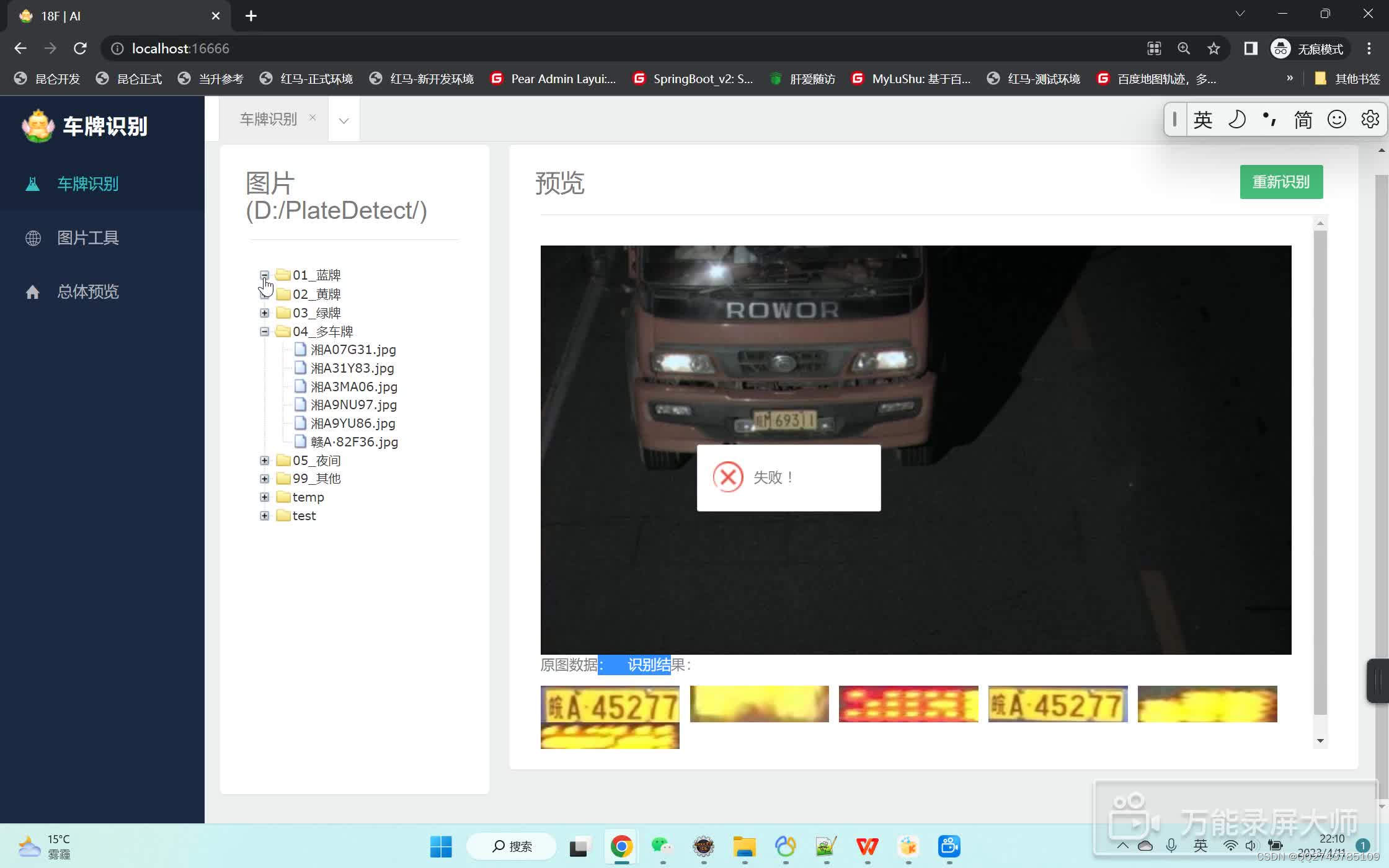Image resolution: width=1389 pixels, height=868 pixels.
Task: Open 图片工具 globe icon in sidebar
Action: point(33,238)
